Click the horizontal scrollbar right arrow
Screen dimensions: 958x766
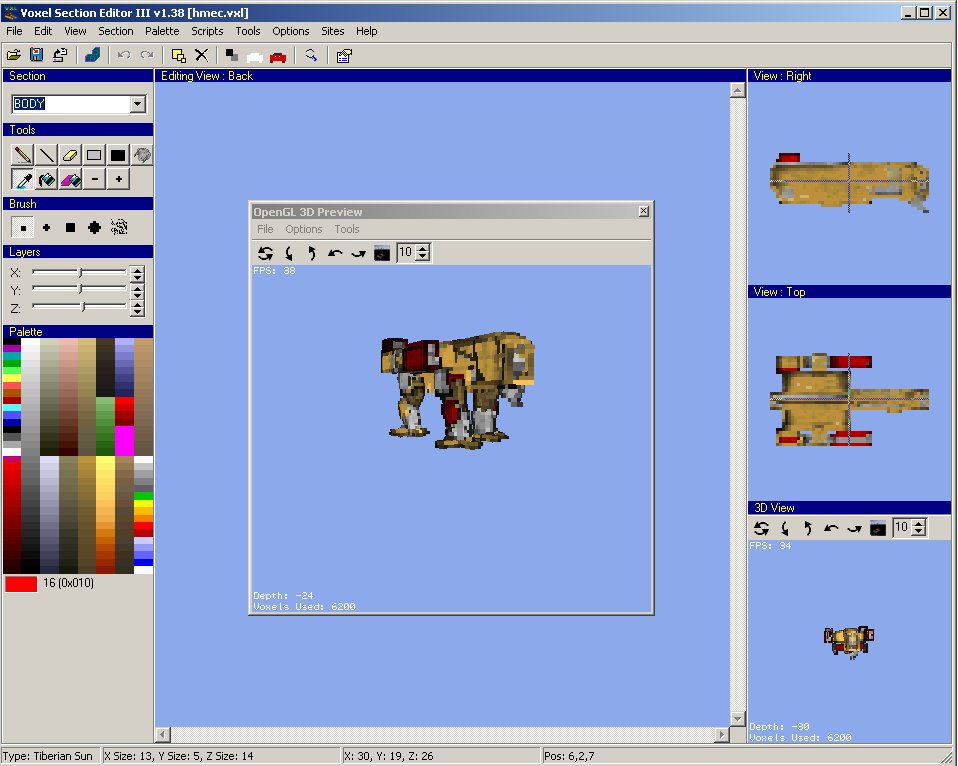(722, 734)
